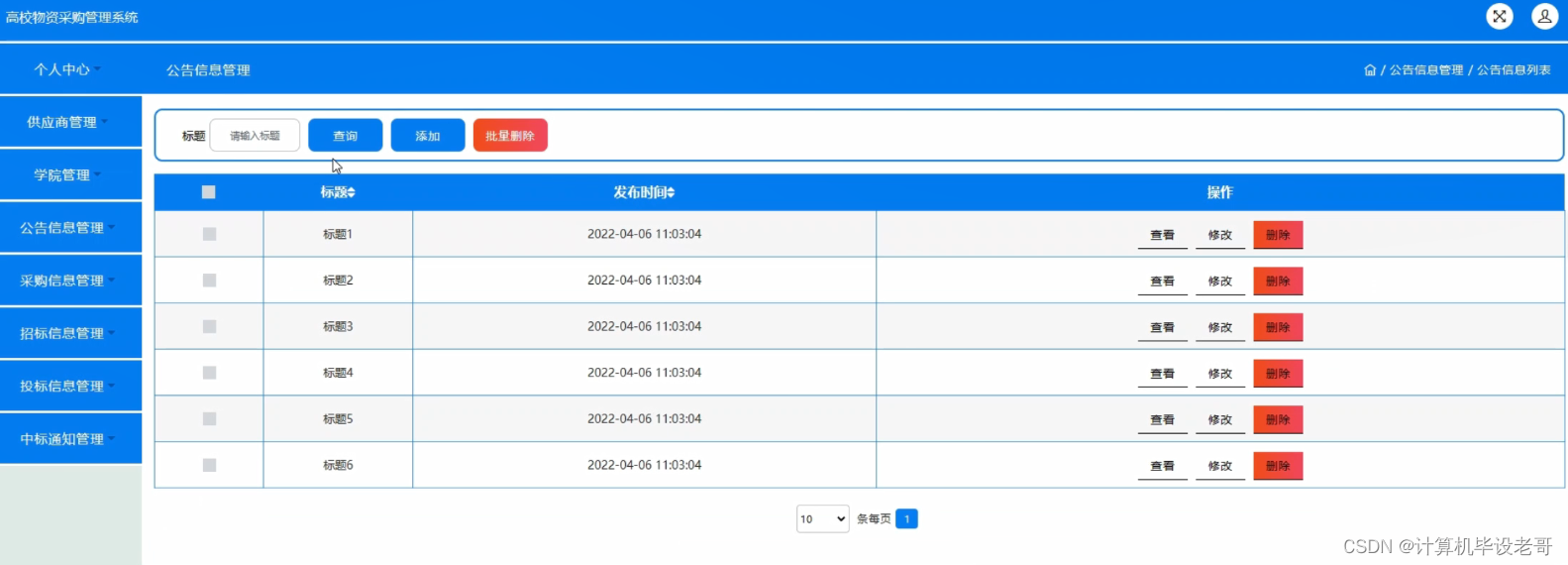Sort table by 发布时间 column header
1568x565 pixels.
point(644,192)
